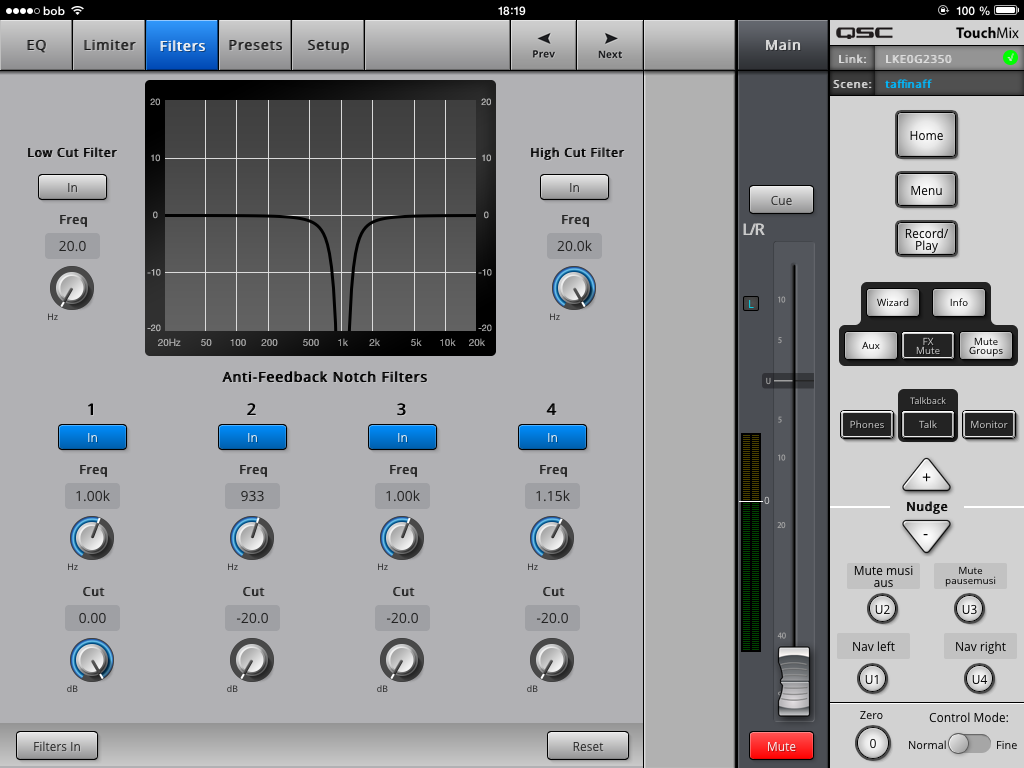Toggle notch filter 1 In button

(x=92, y=438)
